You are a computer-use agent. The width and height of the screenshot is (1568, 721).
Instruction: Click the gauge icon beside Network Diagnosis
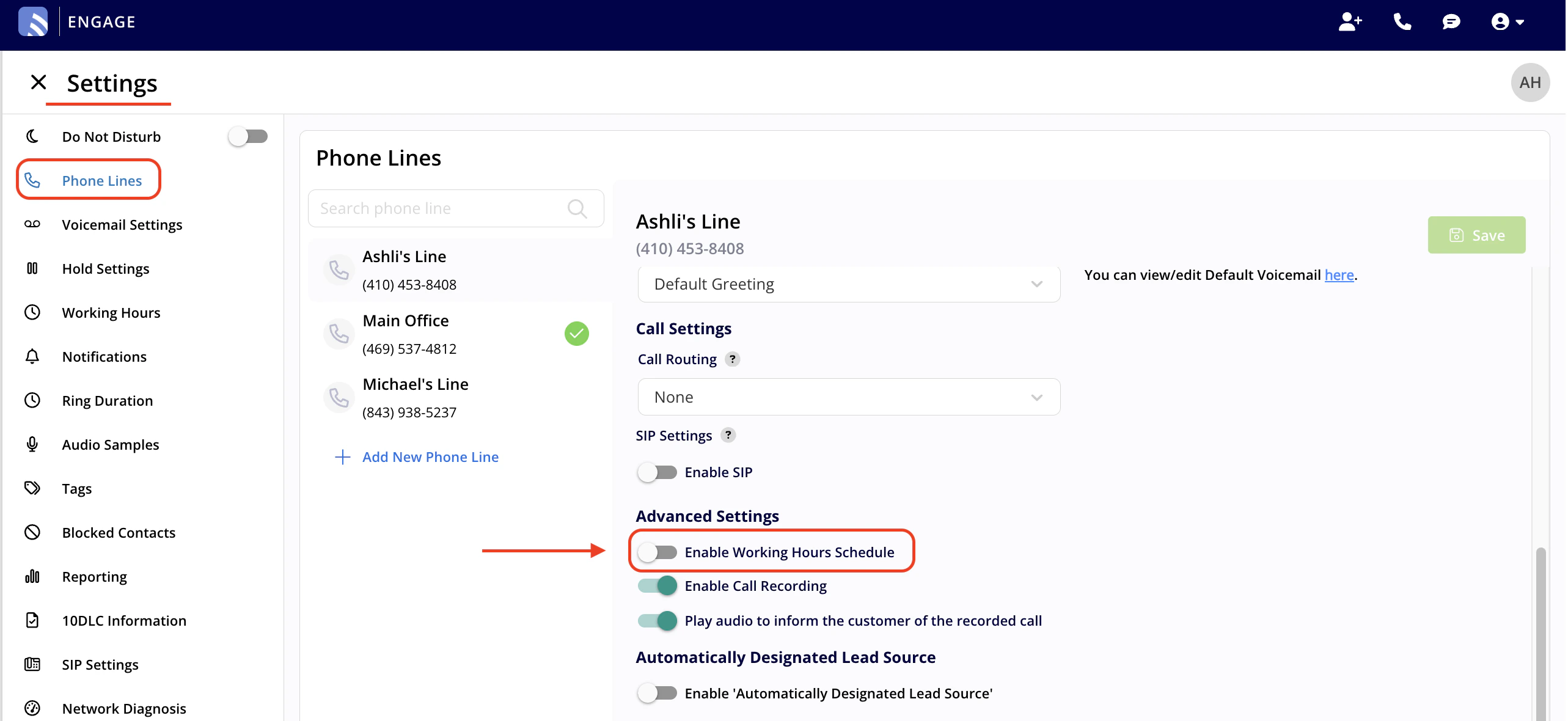point(32,708)
